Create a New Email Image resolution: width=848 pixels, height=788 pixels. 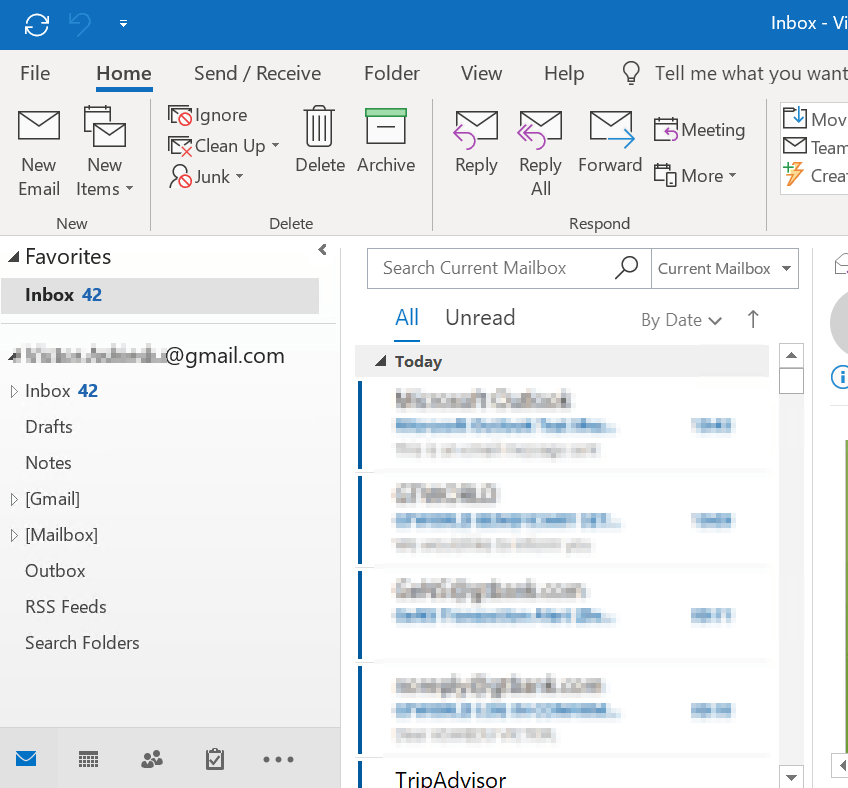point(38,153)
